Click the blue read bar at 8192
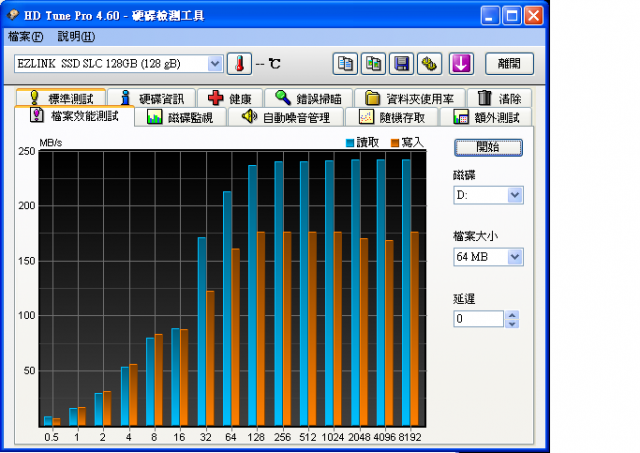 click(x=406, y=293)
